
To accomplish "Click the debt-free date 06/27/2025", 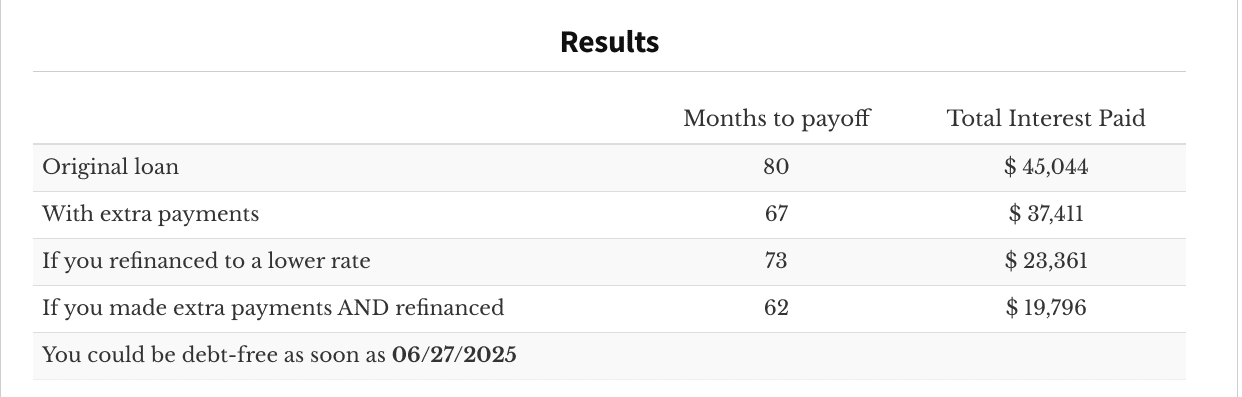I will (x=455, y=355).
